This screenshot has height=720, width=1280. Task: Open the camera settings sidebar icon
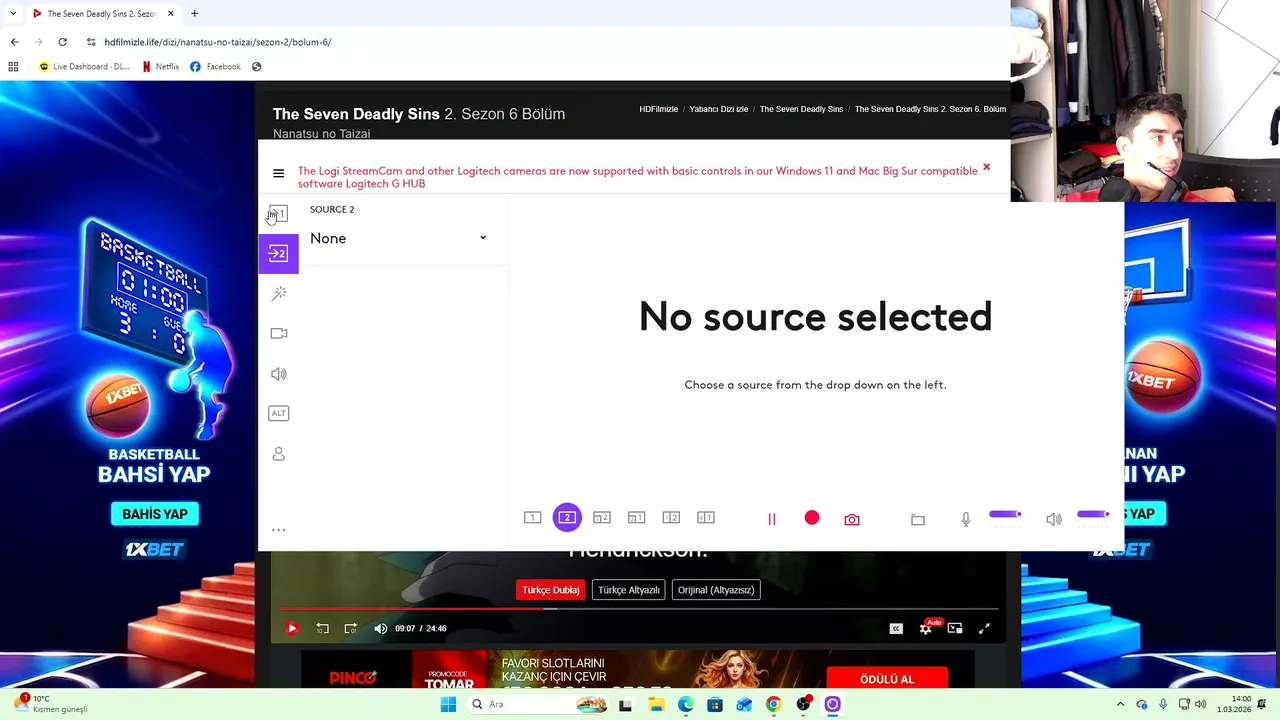(x=279, y=333)
